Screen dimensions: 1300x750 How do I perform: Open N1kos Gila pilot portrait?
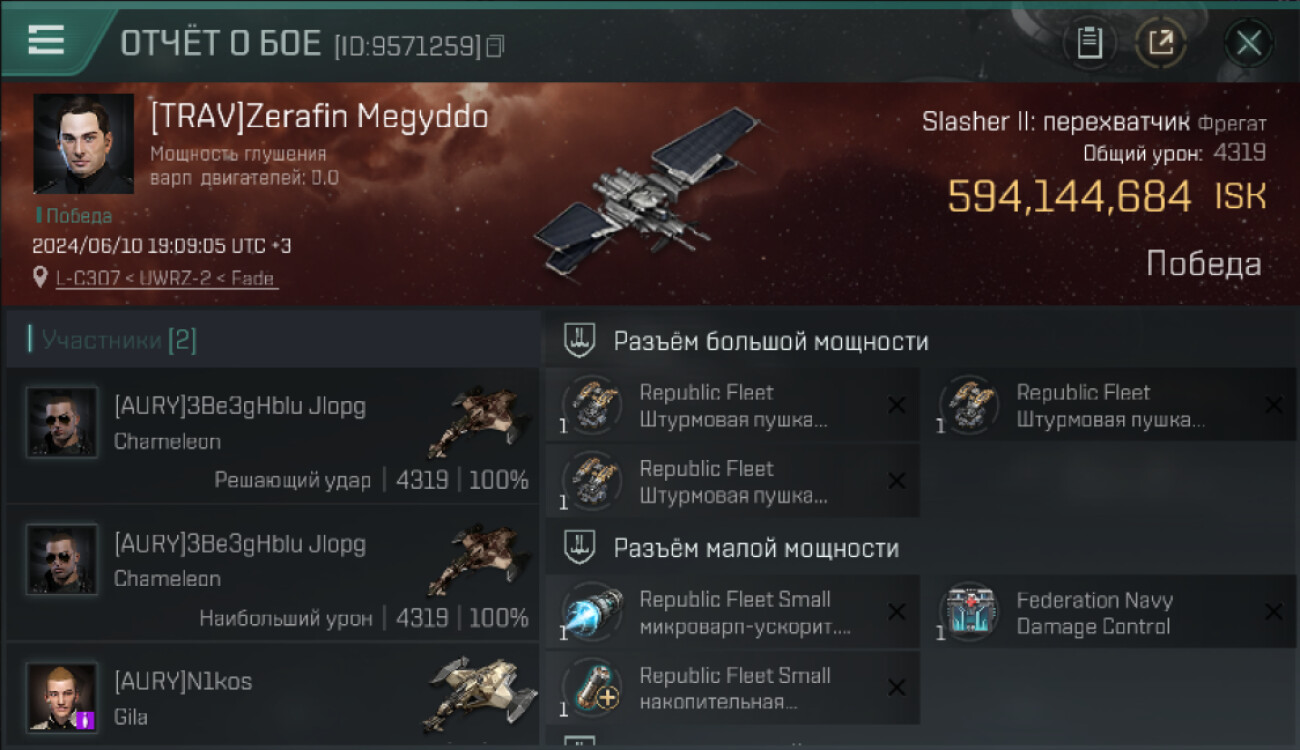[62, 697]
